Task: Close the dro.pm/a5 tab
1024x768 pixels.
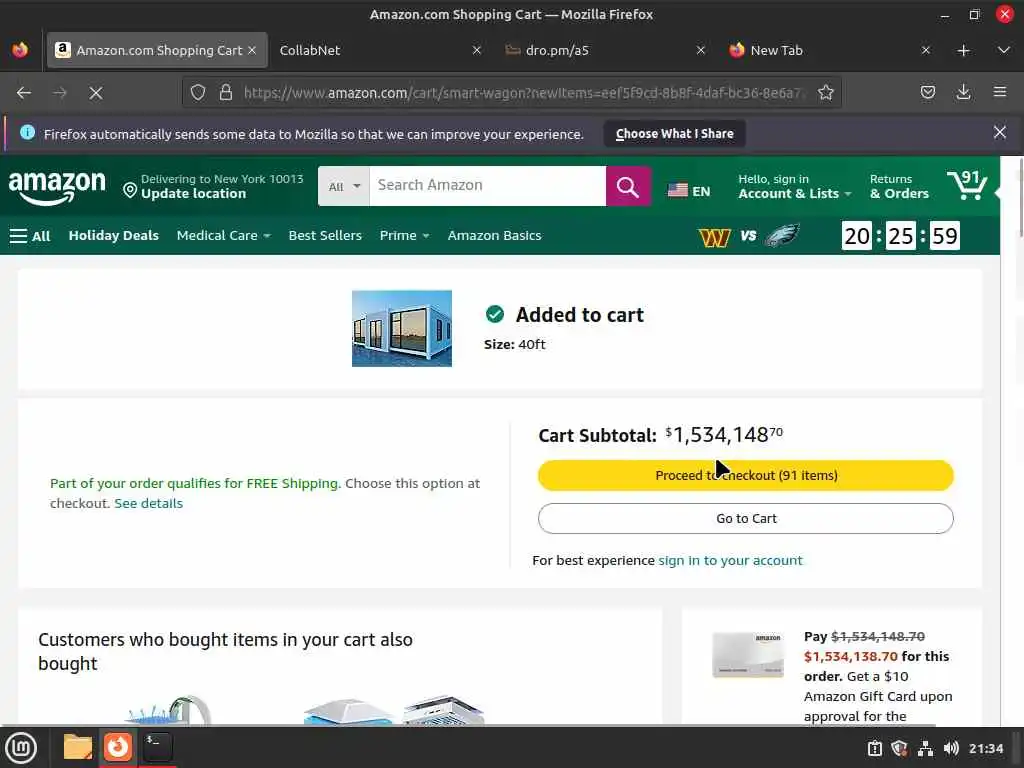Action: 701,50
